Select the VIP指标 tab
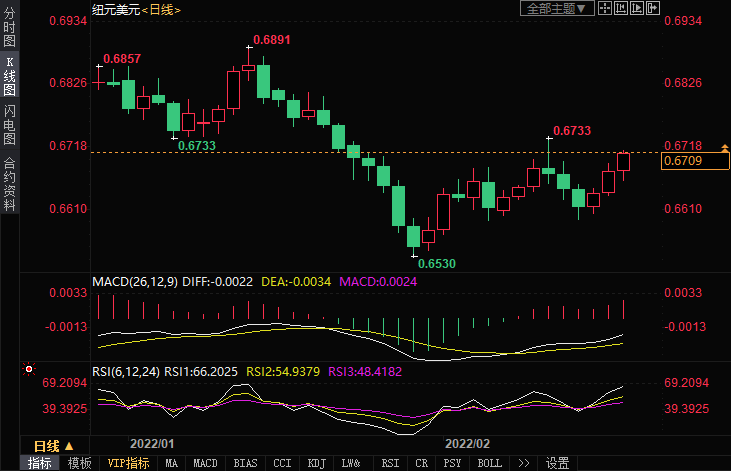 click(x=128, y=463)
